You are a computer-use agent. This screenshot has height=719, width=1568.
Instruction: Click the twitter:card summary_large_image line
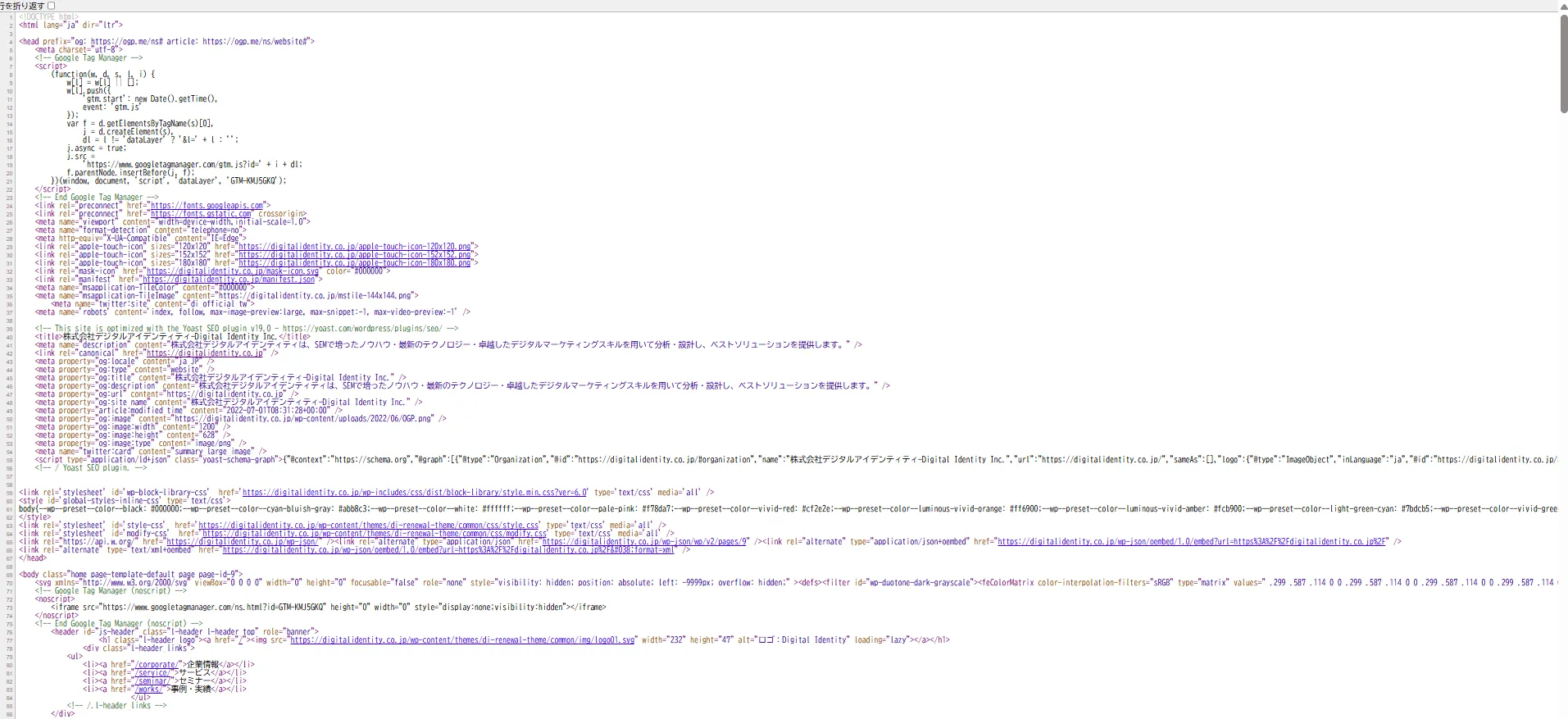(x=151, y=452)
